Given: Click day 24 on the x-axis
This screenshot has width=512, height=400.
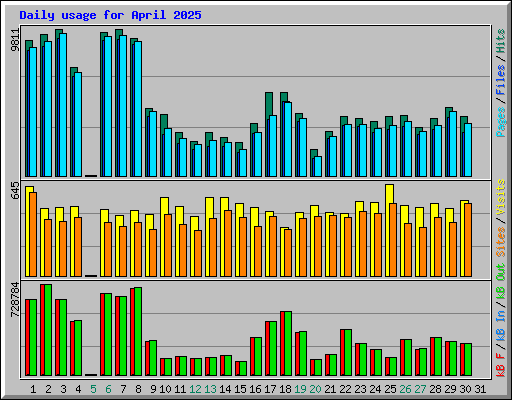Looking at the screenshot, I should (375, 389).
